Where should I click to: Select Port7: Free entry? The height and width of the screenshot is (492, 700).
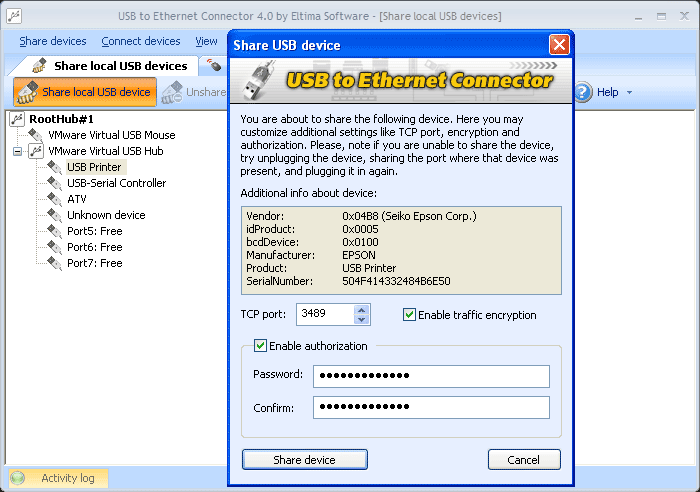[95, 263]
